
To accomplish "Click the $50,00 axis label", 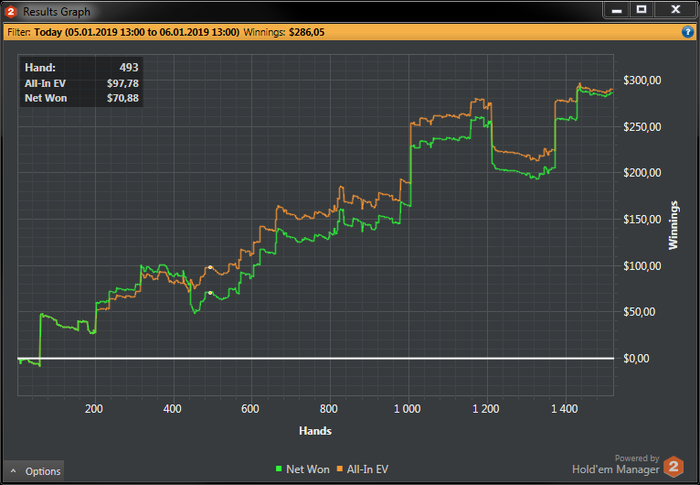I will click(x=639, y=312).
